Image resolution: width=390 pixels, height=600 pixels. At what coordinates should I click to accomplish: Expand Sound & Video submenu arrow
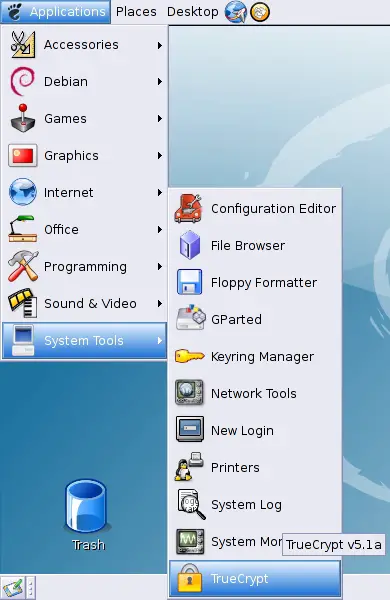coord(160,303)
